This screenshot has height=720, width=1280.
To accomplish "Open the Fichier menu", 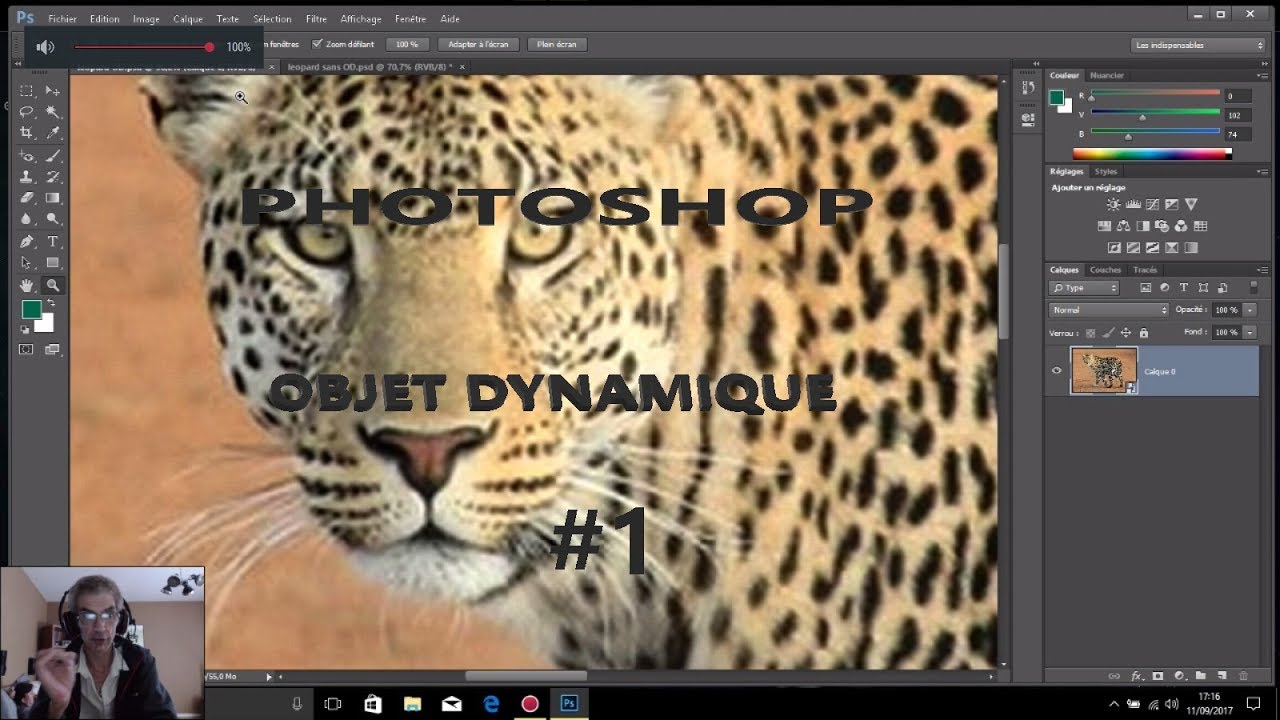I will (62, 19).
